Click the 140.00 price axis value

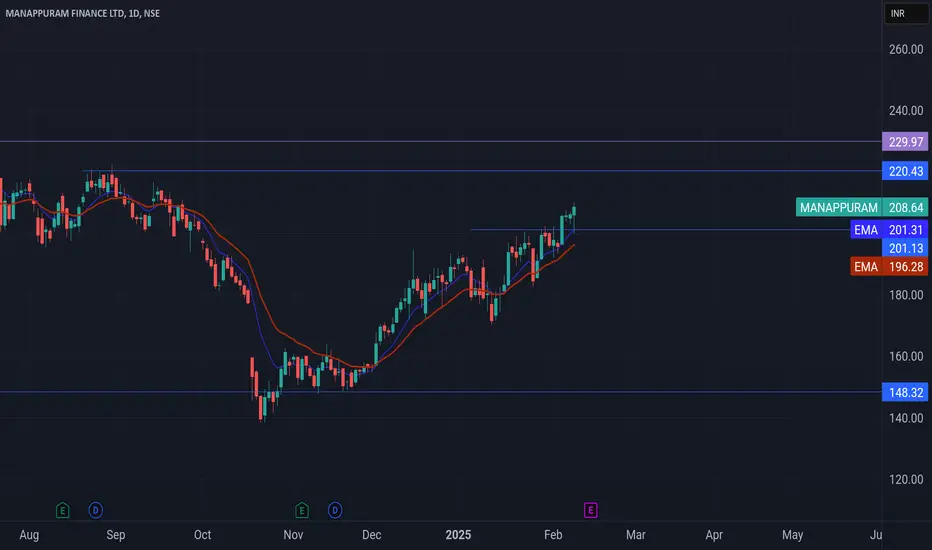coord(906,418)
